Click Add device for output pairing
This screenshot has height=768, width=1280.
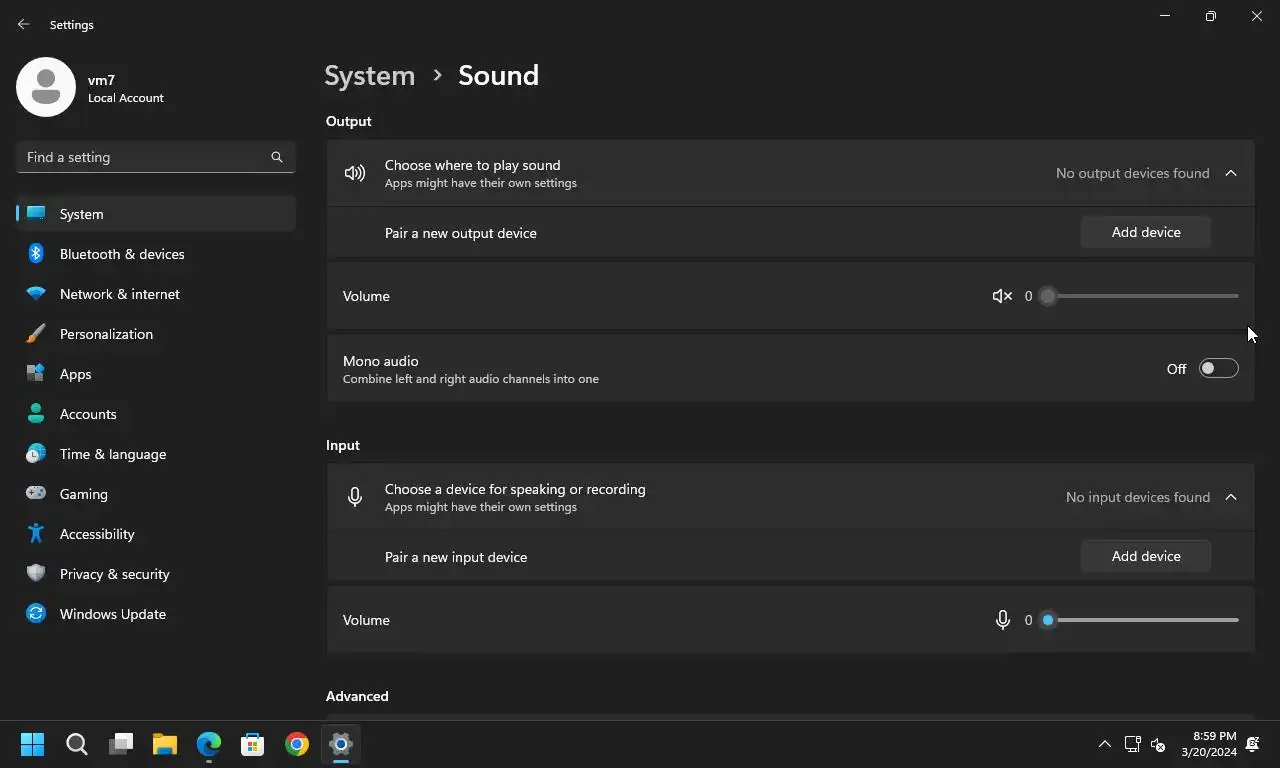point(1146,232)
